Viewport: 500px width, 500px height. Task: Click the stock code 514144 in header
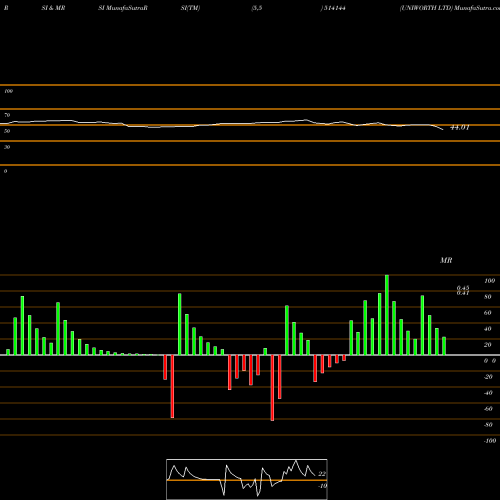[x=334, y=8]
